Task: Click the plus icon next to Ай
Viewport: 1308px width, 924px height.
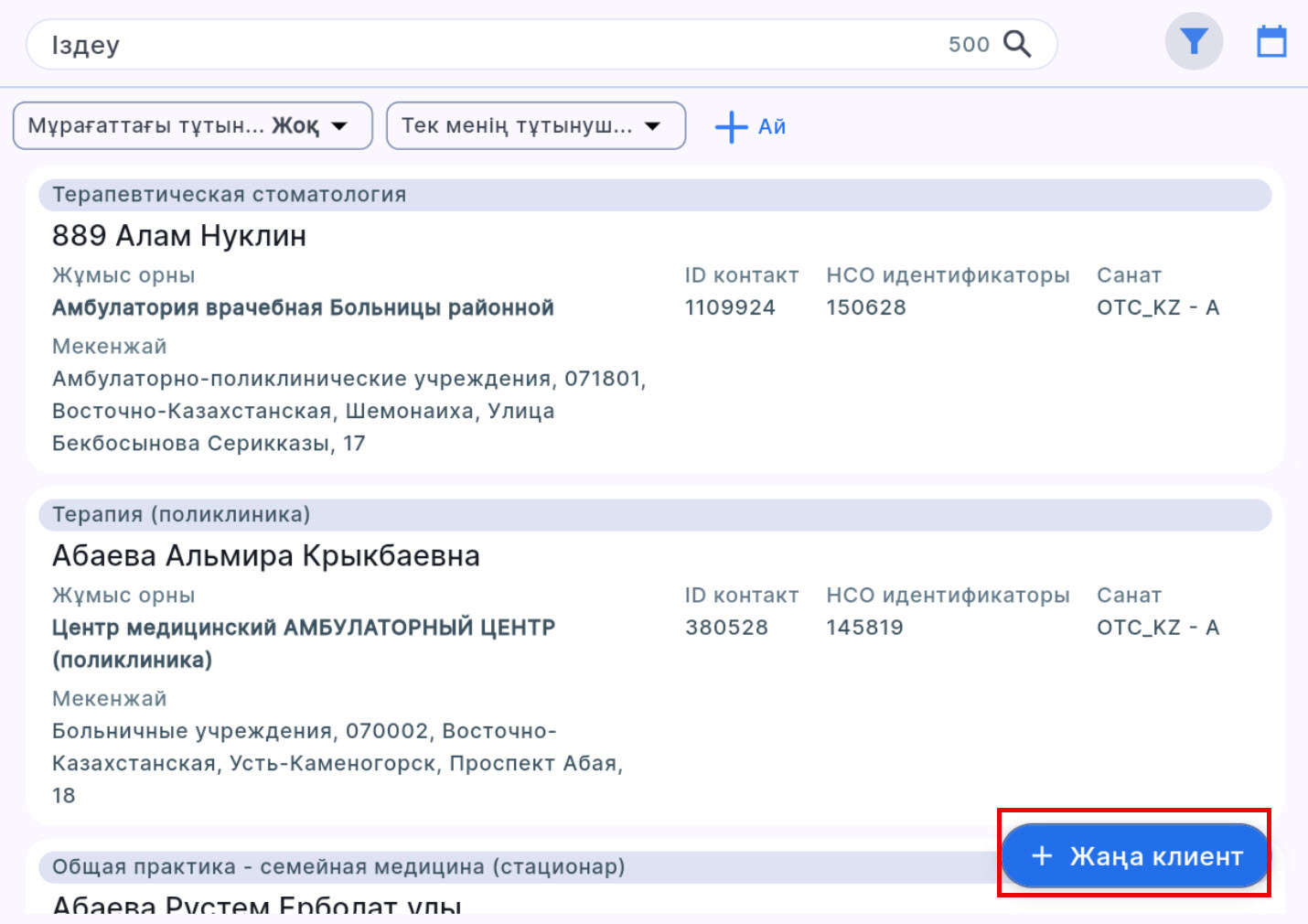Action: coord(731,126)
